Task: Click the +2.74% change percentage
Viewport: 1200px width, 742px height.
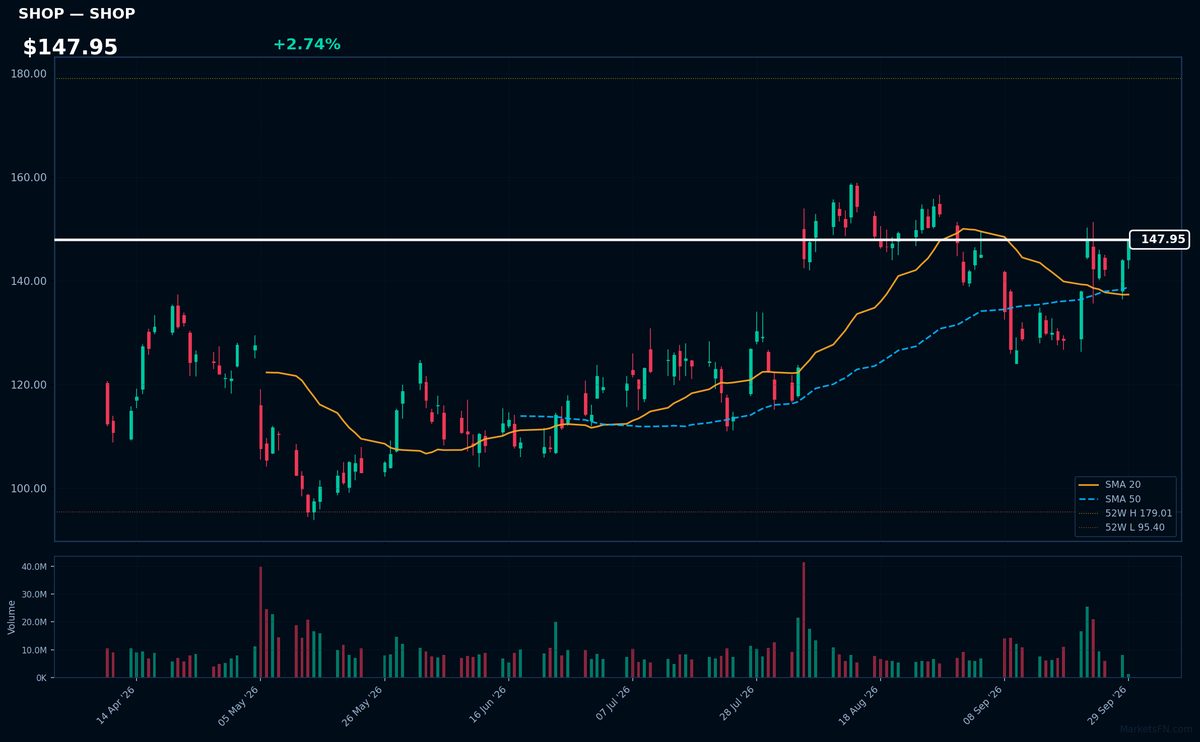Action: pyautogui.click(x=306, y=44)
